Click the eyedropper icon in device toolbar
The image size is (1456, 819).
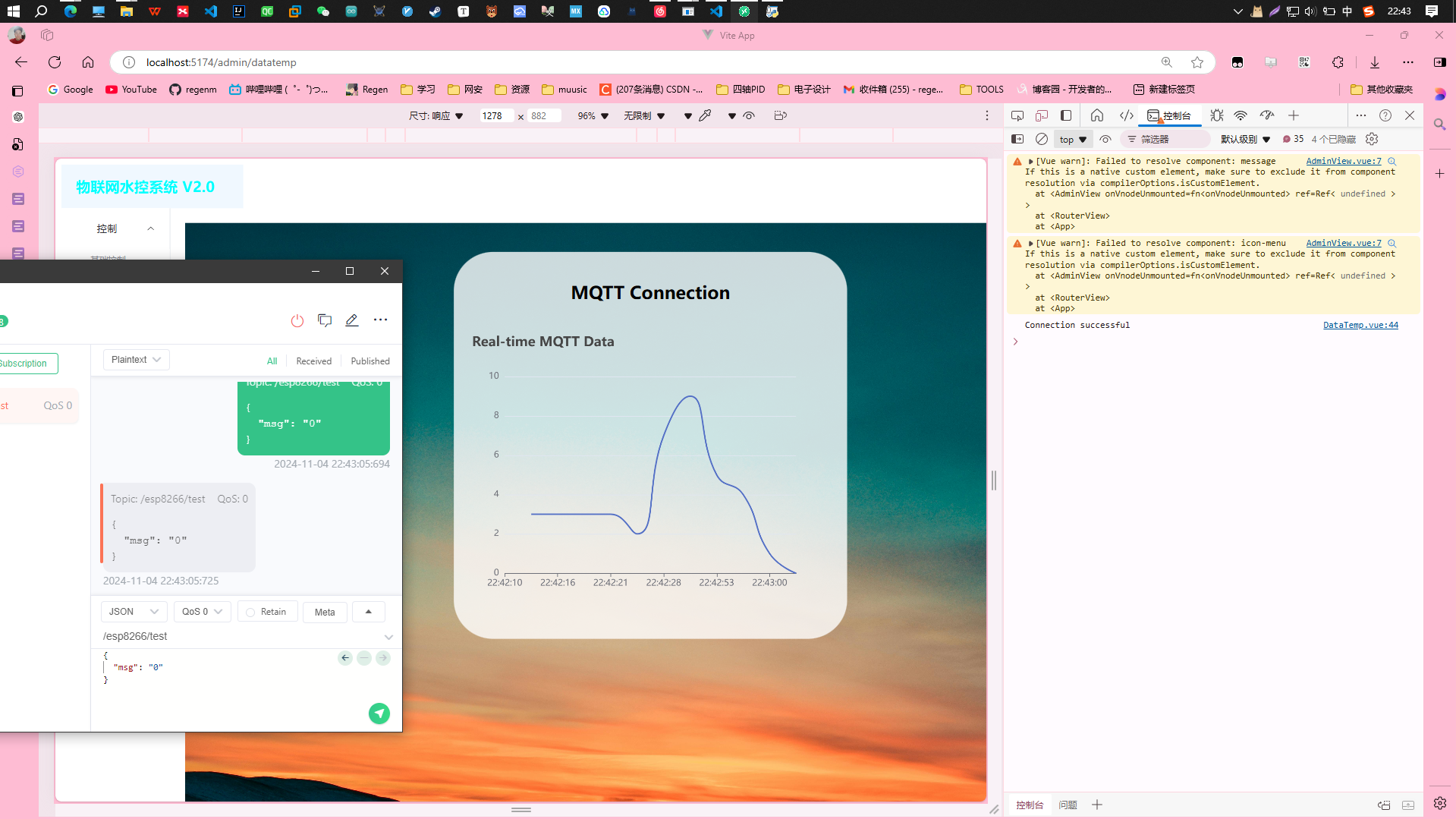coord(705,115)
